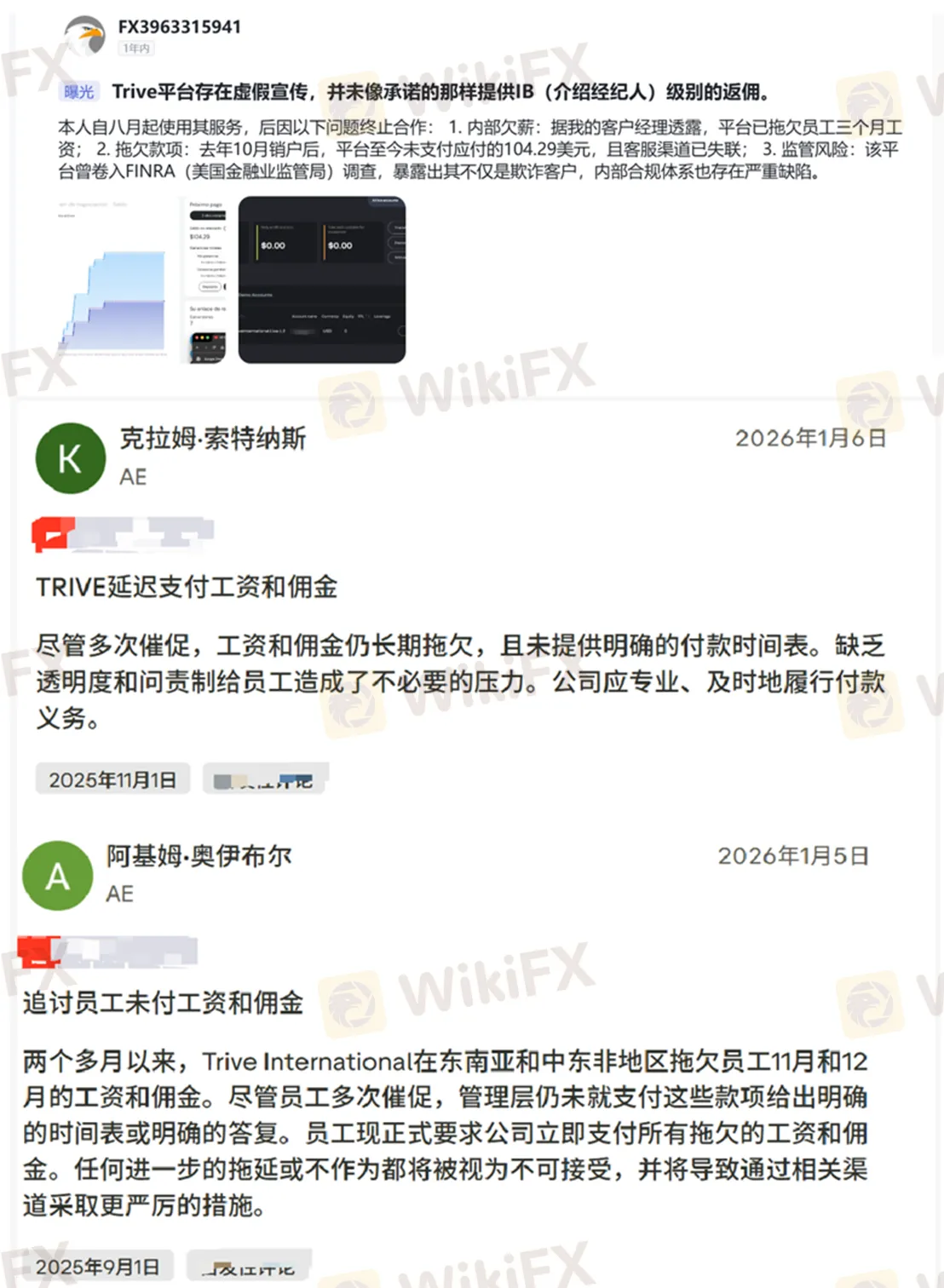Click the 2025年9月1日 date tag
944x1288 pixels.
pyautogui.click(x=97, y=1267)
